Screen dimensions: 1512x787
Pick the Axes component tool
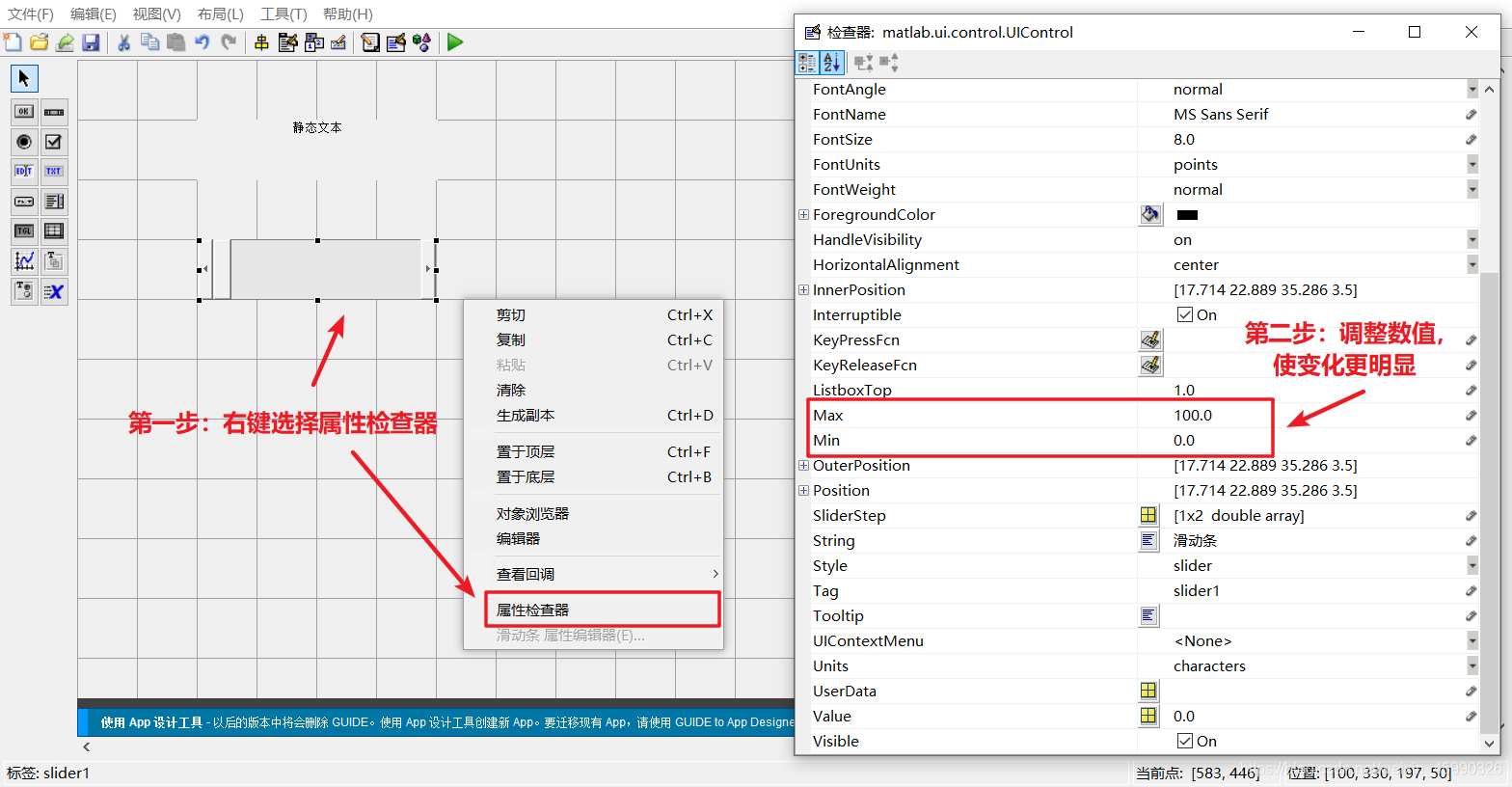click(24, 261)
